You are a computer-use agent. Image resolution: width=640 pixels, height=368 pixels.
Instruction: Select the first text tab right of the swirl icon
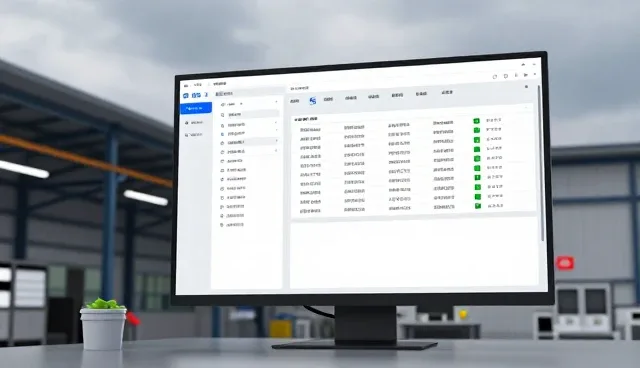coord(328,99)
